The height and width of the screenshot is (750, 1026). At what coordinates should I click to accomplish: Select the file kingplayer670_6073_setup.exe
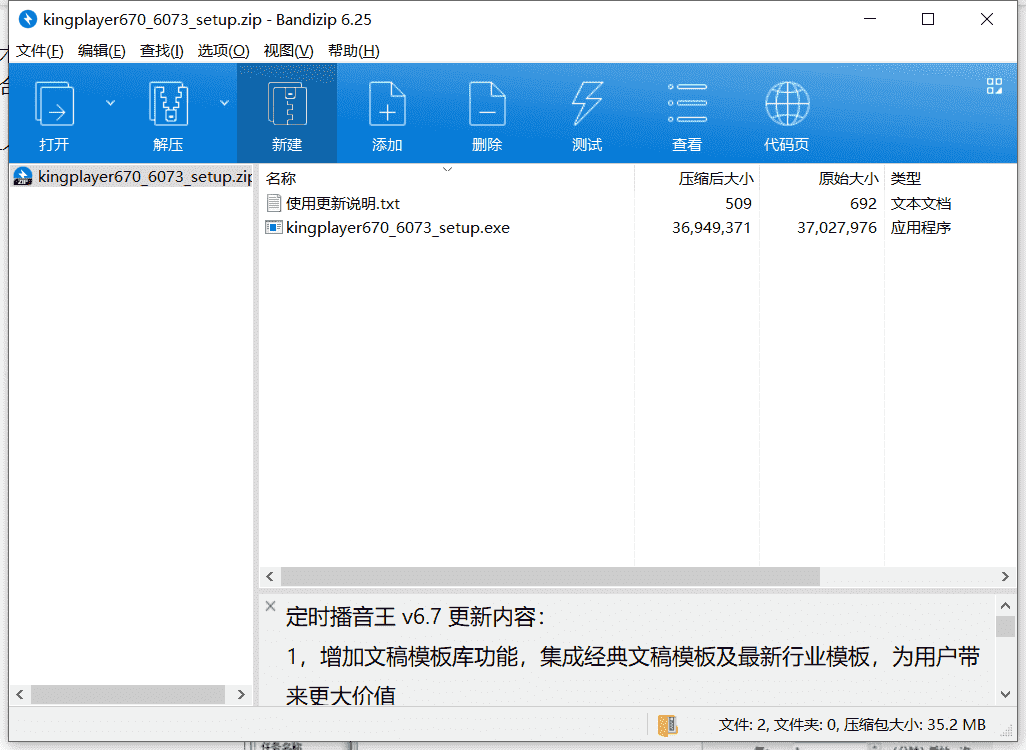tap(398, 228)
